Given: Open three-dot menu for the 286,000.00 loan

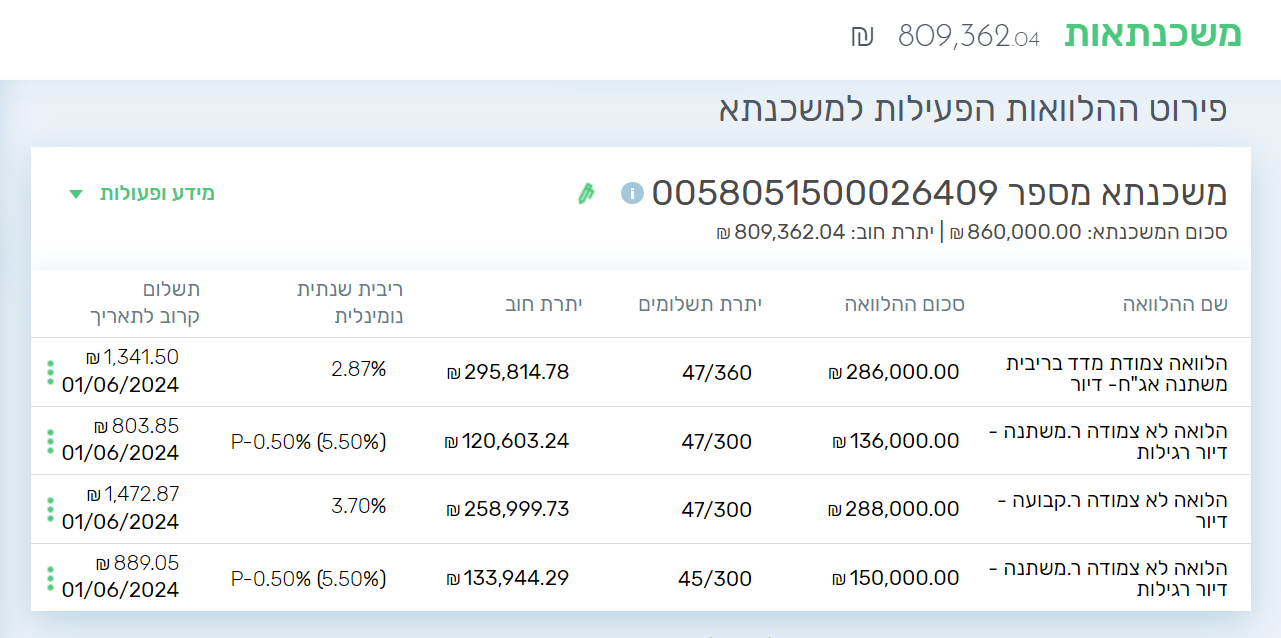Looking at the screenshot, I should pos(50,372).
